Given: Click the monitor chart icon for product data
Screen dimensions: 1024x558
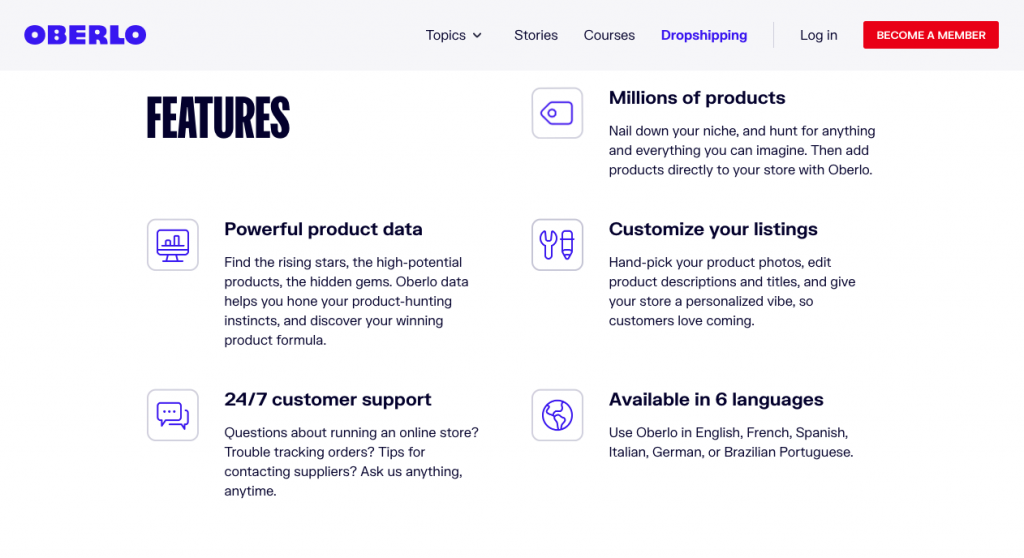Looking at the screenshot, I should [x=172, y=244].
